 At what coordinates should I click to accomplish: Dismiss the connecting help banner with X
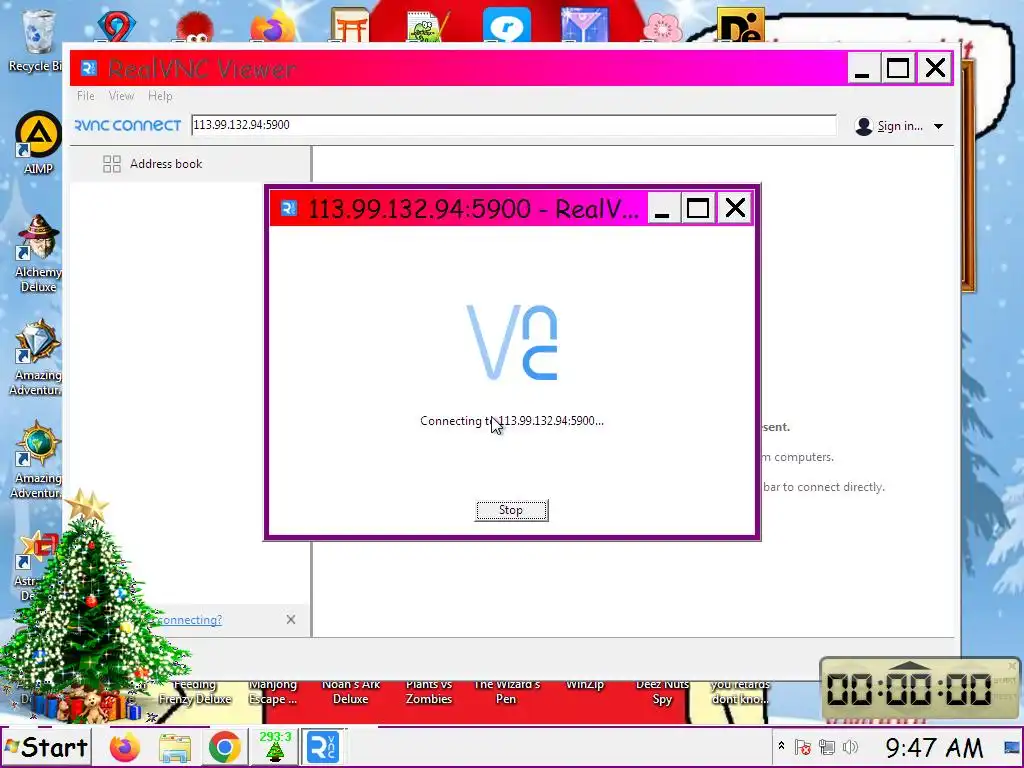[x=291, y=619]
